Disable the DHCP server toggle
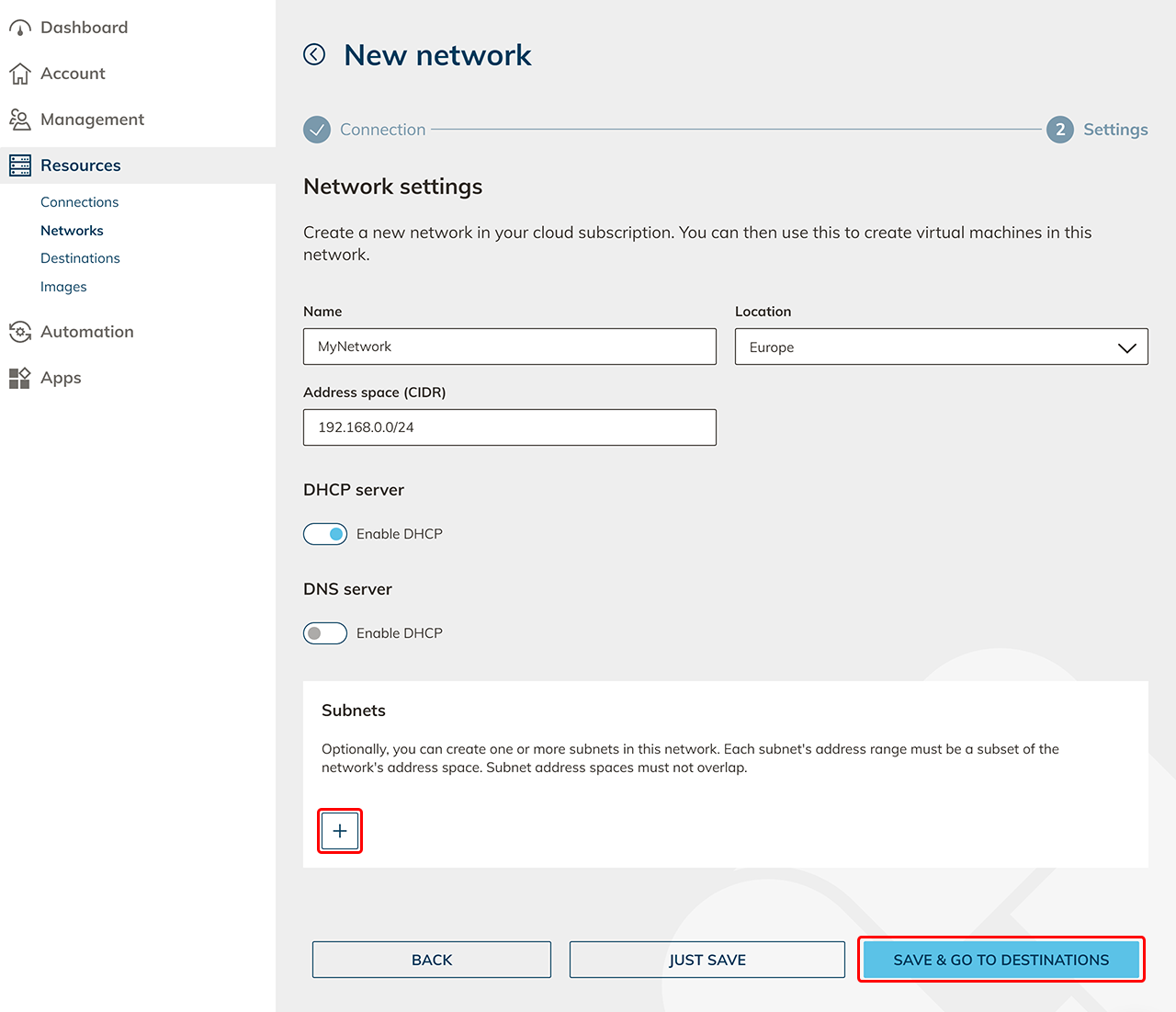Screen dimensions: 1176x1012 [x=325, y=534]
